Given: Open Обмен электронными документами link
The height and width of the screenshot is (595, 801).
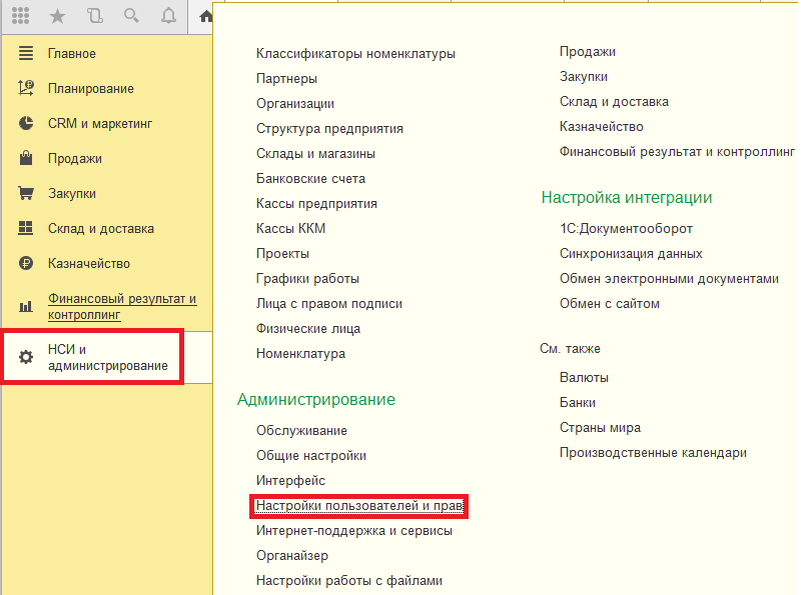Looking at the screenshot, I should click(x=669, y=279).
